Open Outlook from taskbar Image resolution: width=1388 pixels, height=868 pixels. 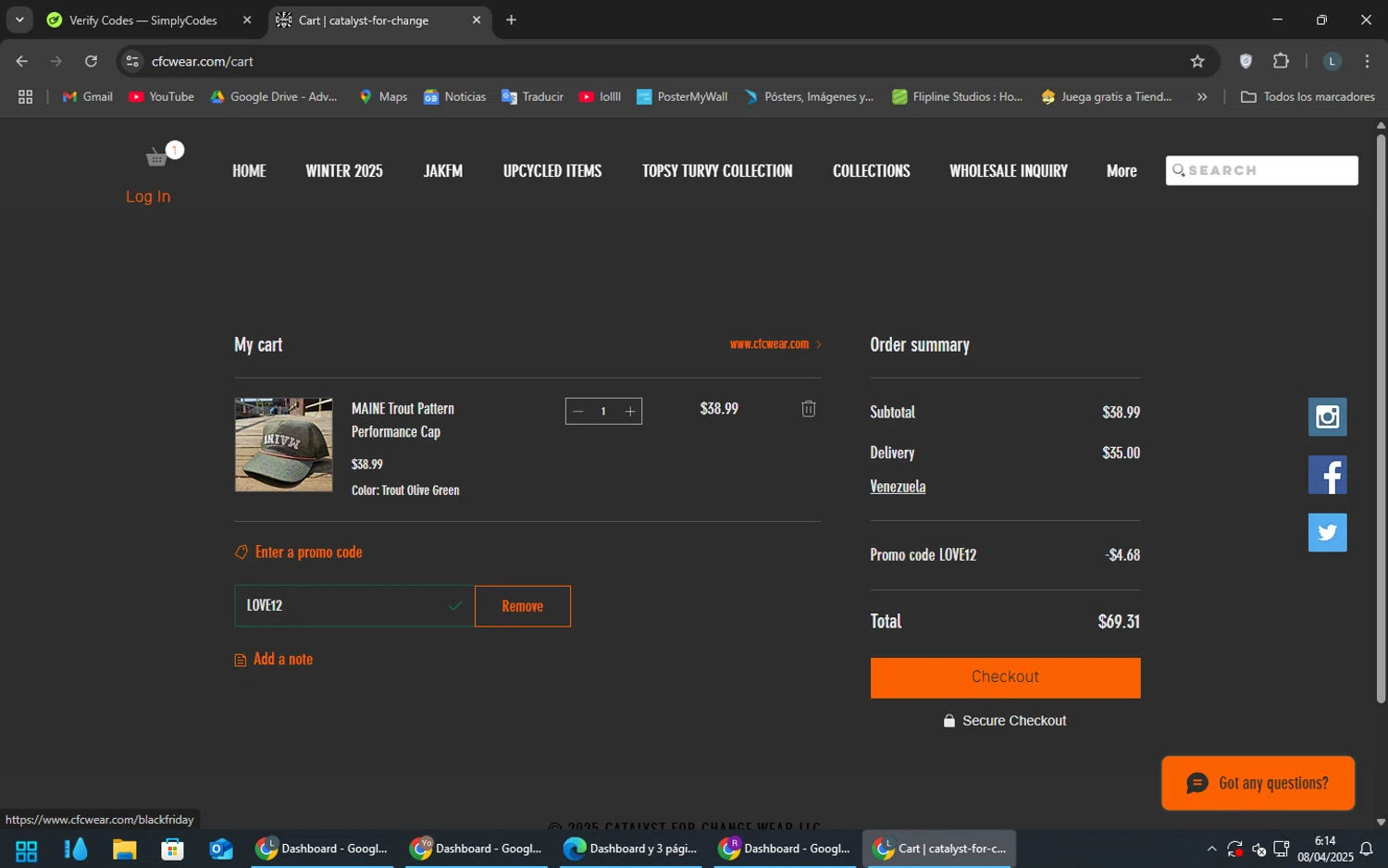220,849
